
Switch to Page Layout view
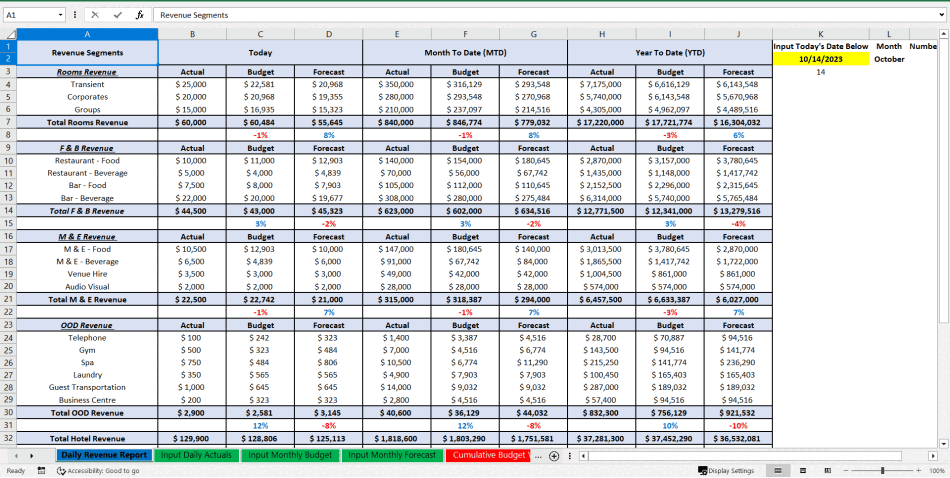coord(803,471)
